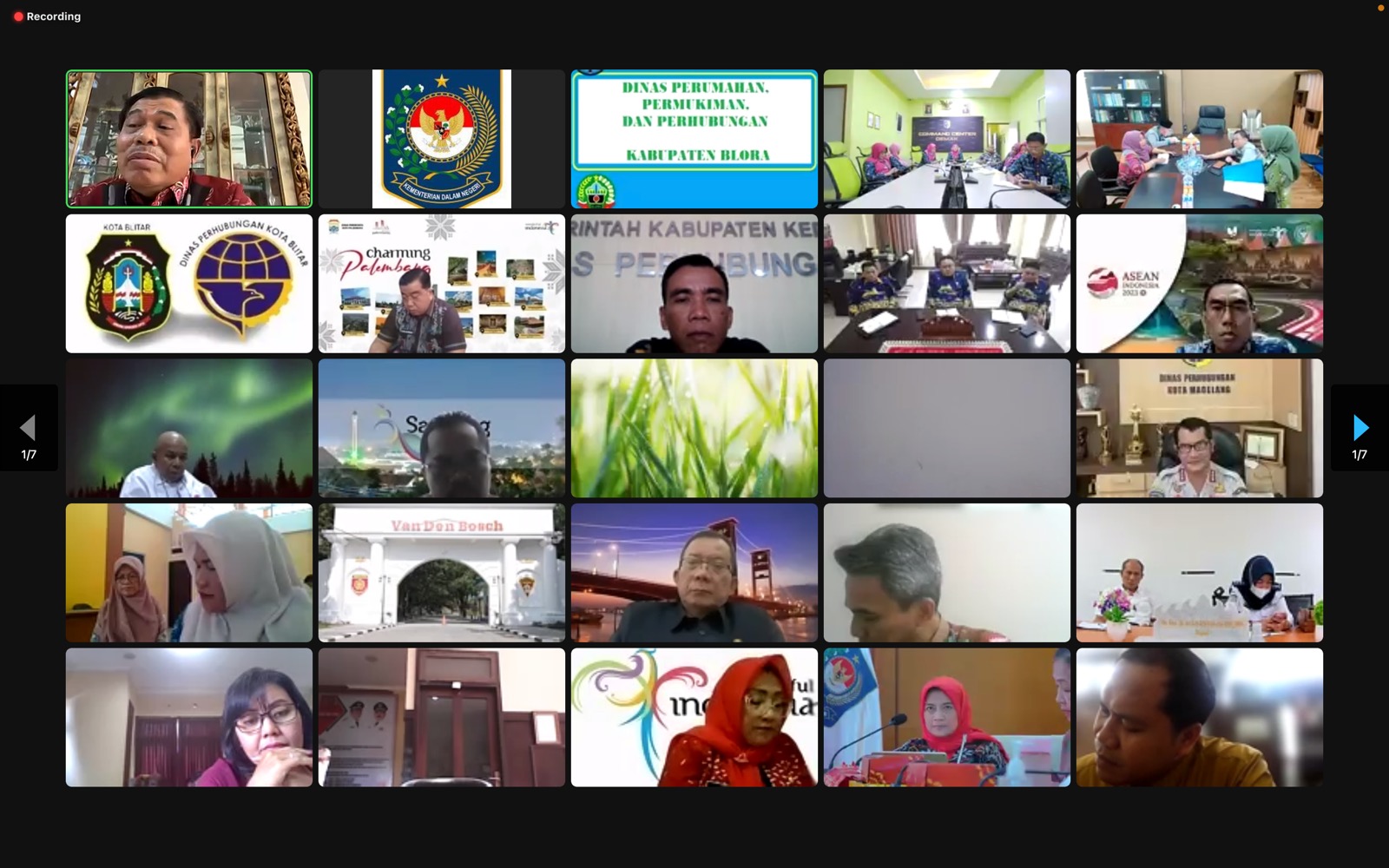Select the Wonderful Indonesia background tile
The image size is (1389, 868).
click(694, 717)
